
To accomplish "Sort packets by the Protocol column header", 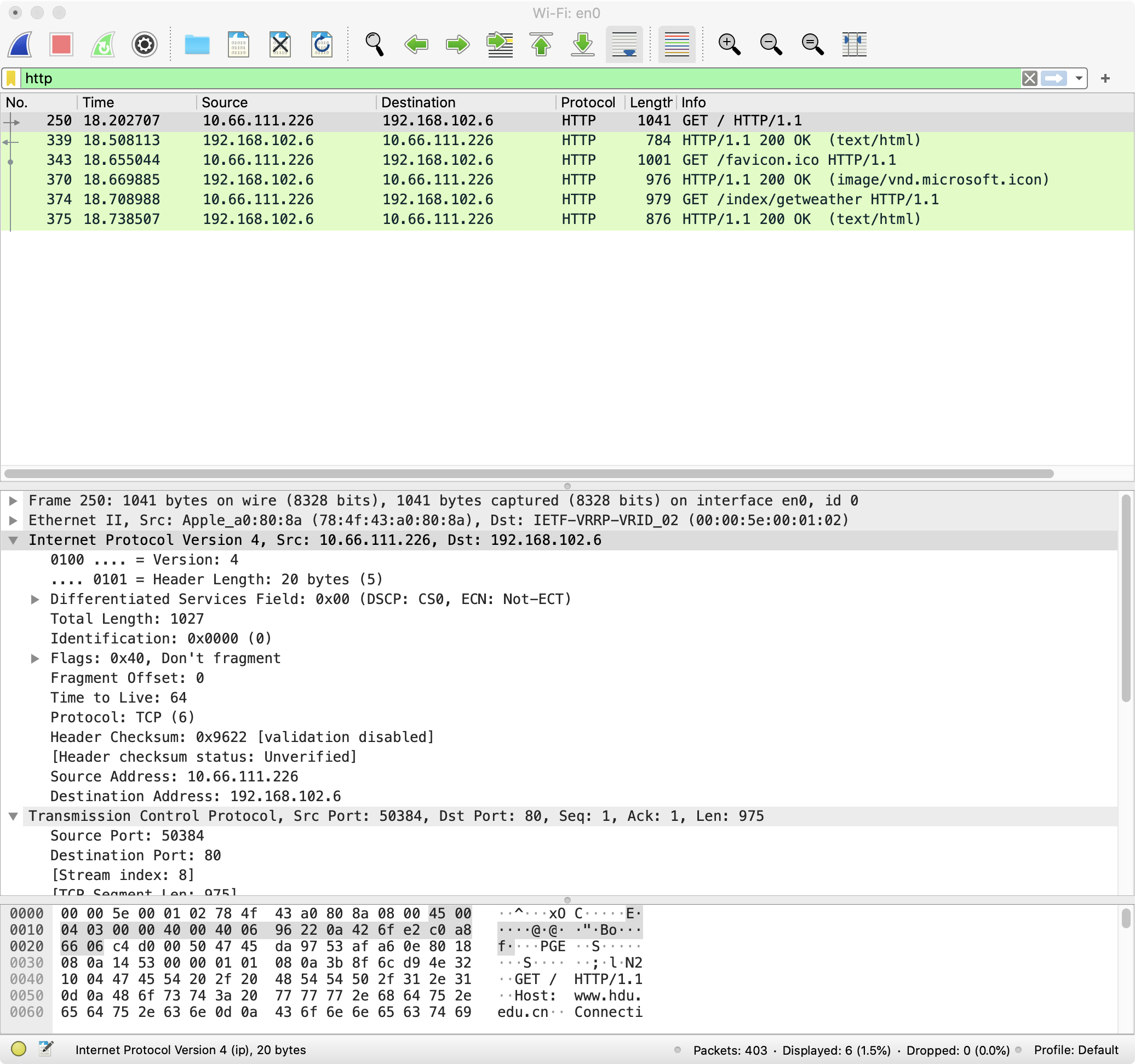I will click(587, 103).
